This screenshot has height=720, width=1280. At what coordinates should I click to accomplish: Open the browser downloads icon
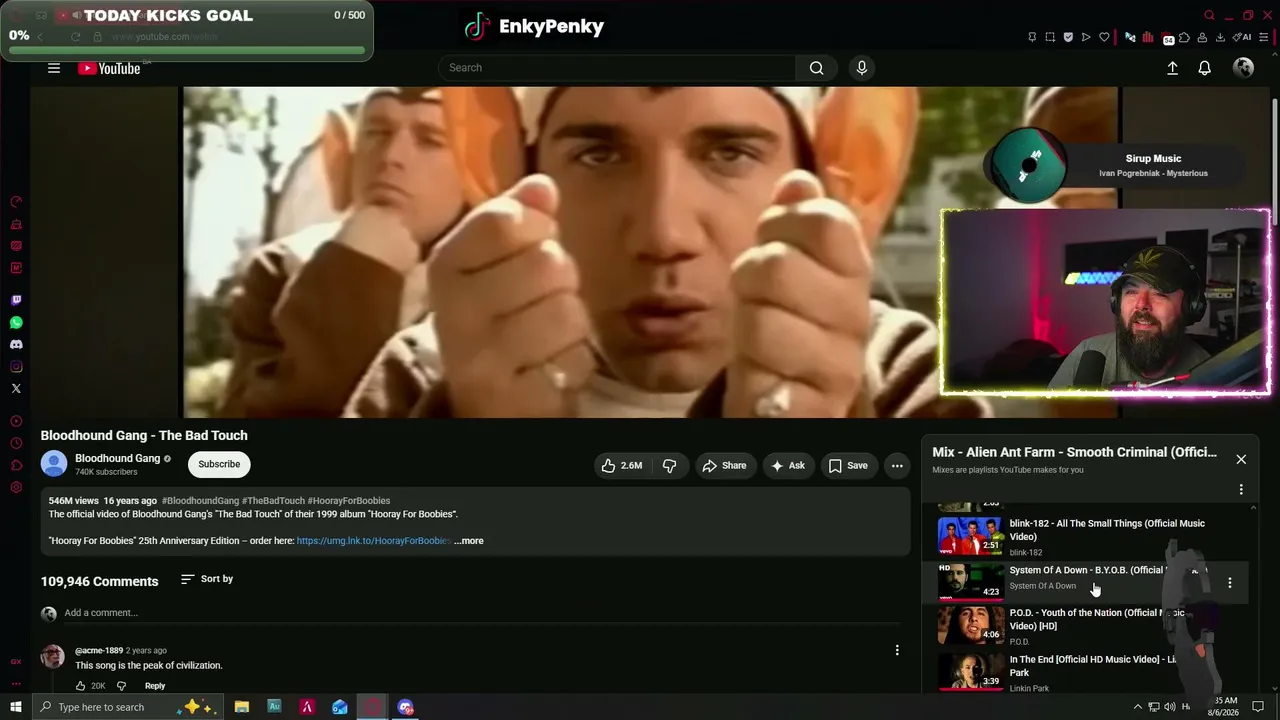[x=1219, y=37]
